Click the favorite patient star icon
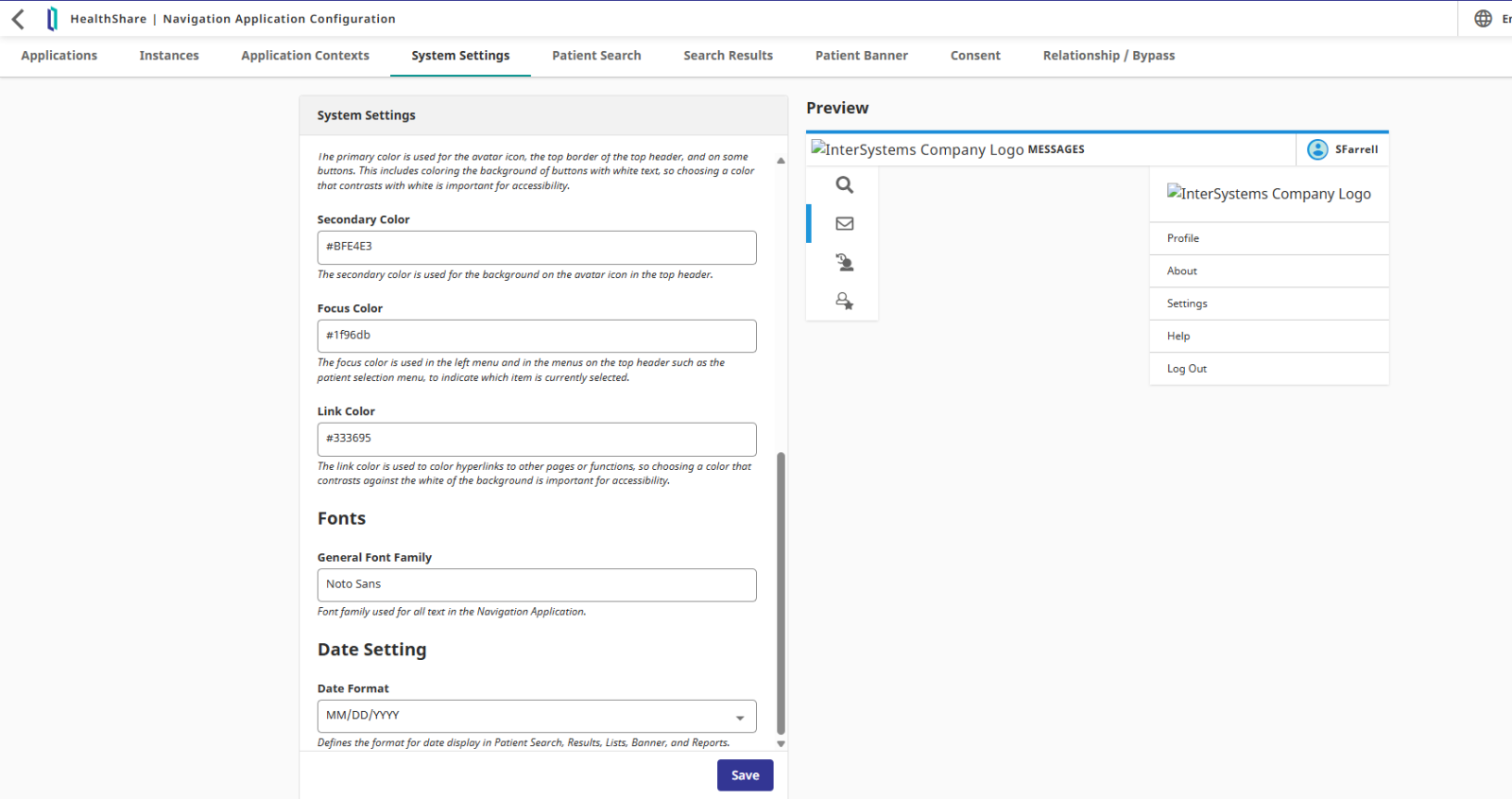 [845, 302]
